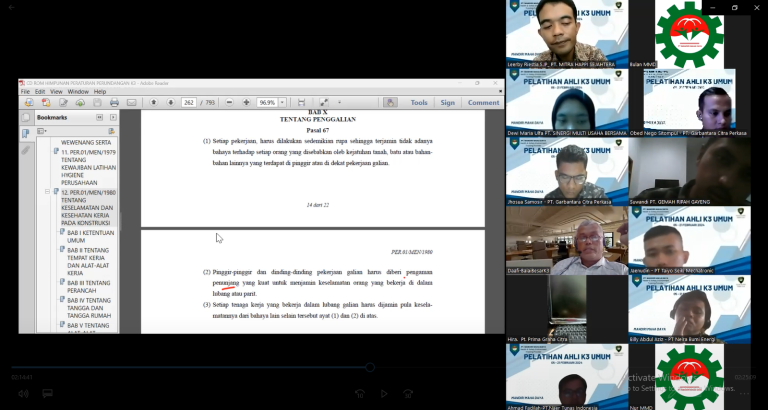Select bookmark BAB IV Tentang Tangga
Screen dimensions: 768x410
click(89, 308)
